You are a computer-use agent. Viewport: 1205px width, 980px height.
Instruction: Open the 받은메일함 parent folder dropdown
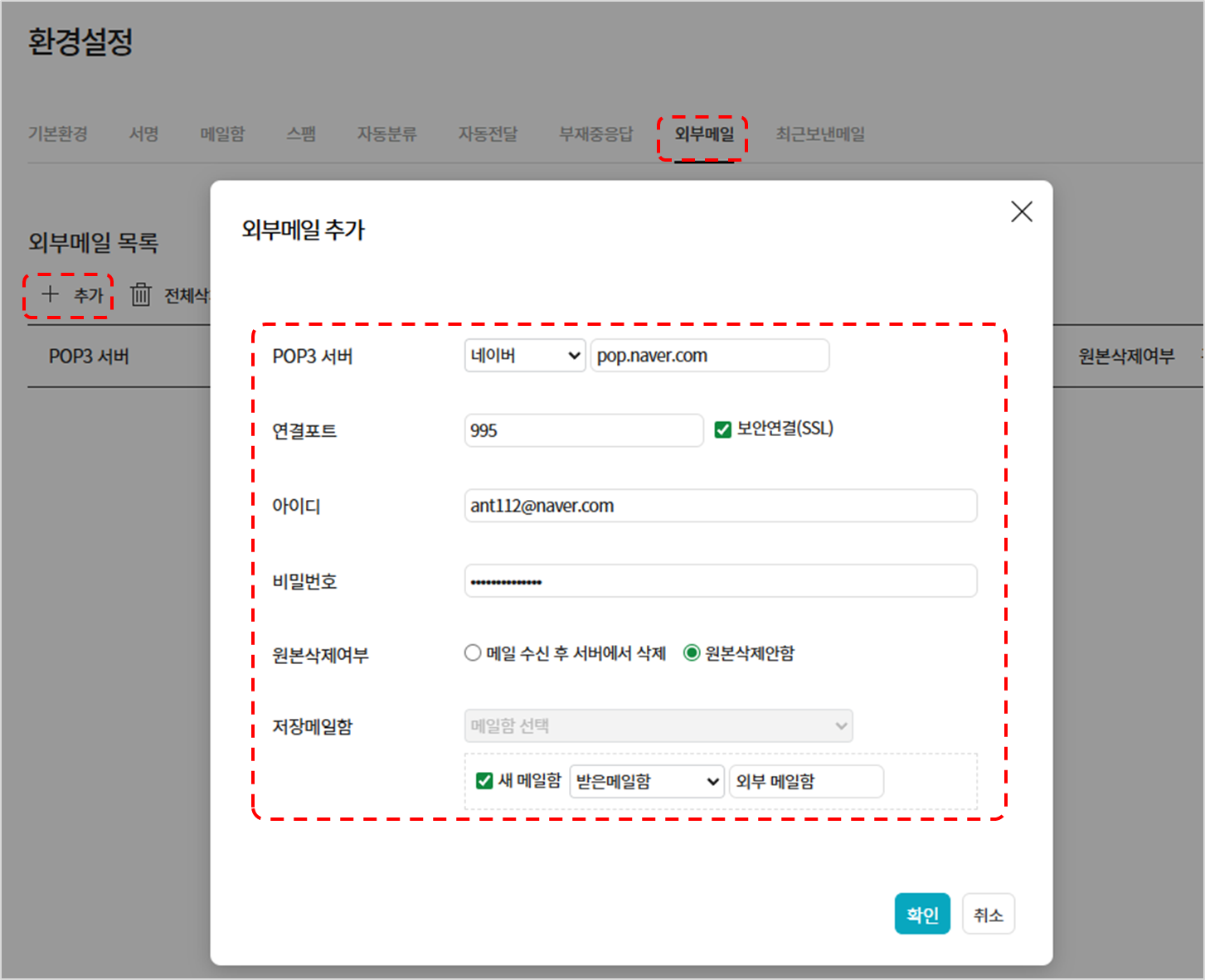tap(647, 782)
